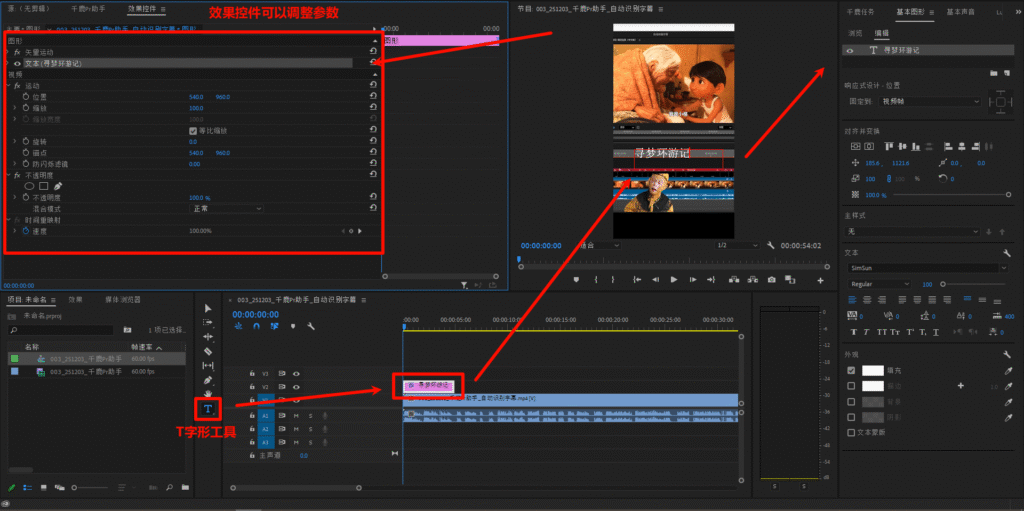Enable the 文本蒙版 checkbox
The height and width of the screenshot is (511, 1024).
pyautogui.click(x=851, y=433)
